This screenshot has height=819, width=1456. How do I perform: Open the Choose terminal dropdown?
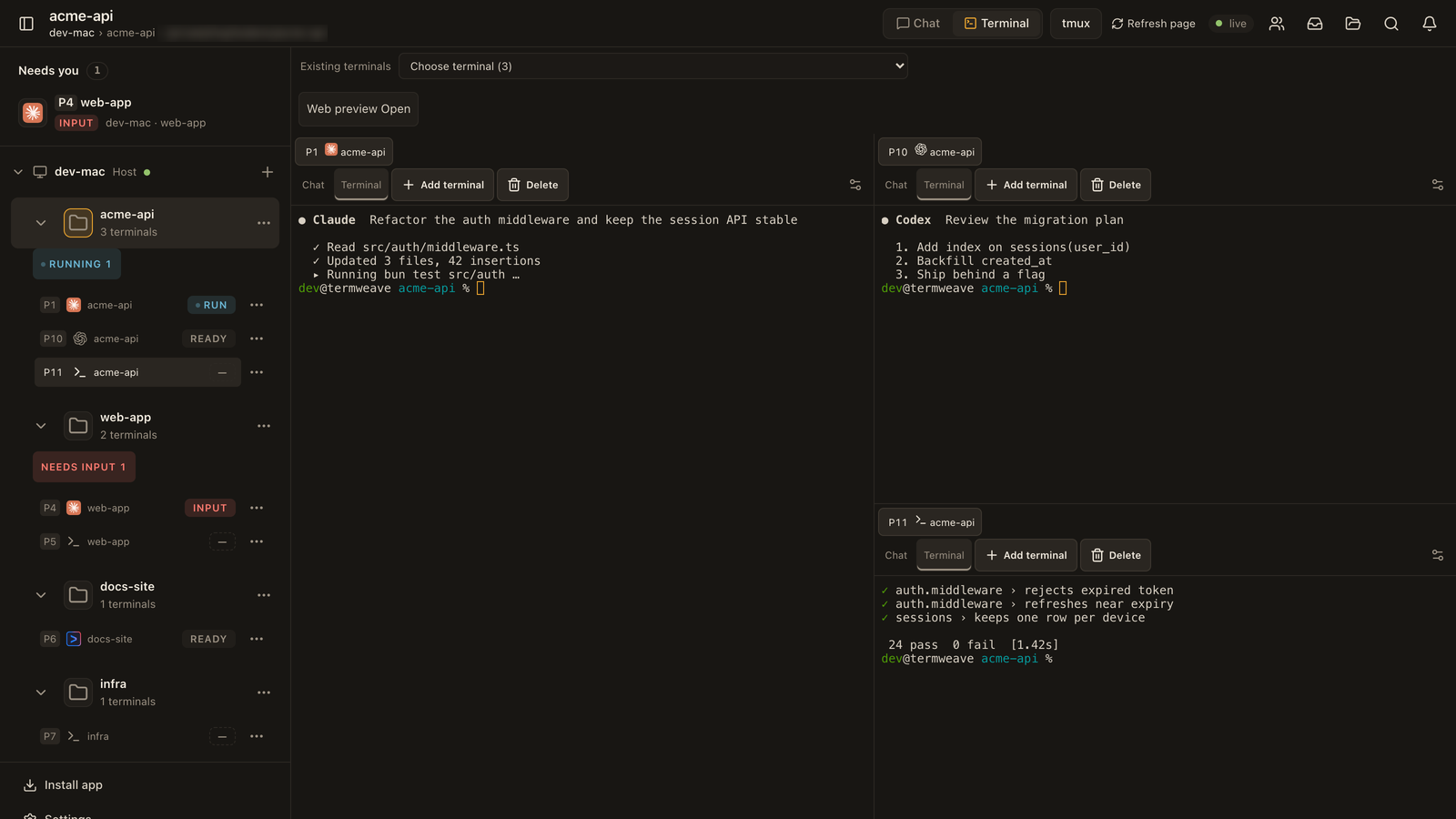click(653, 66)
